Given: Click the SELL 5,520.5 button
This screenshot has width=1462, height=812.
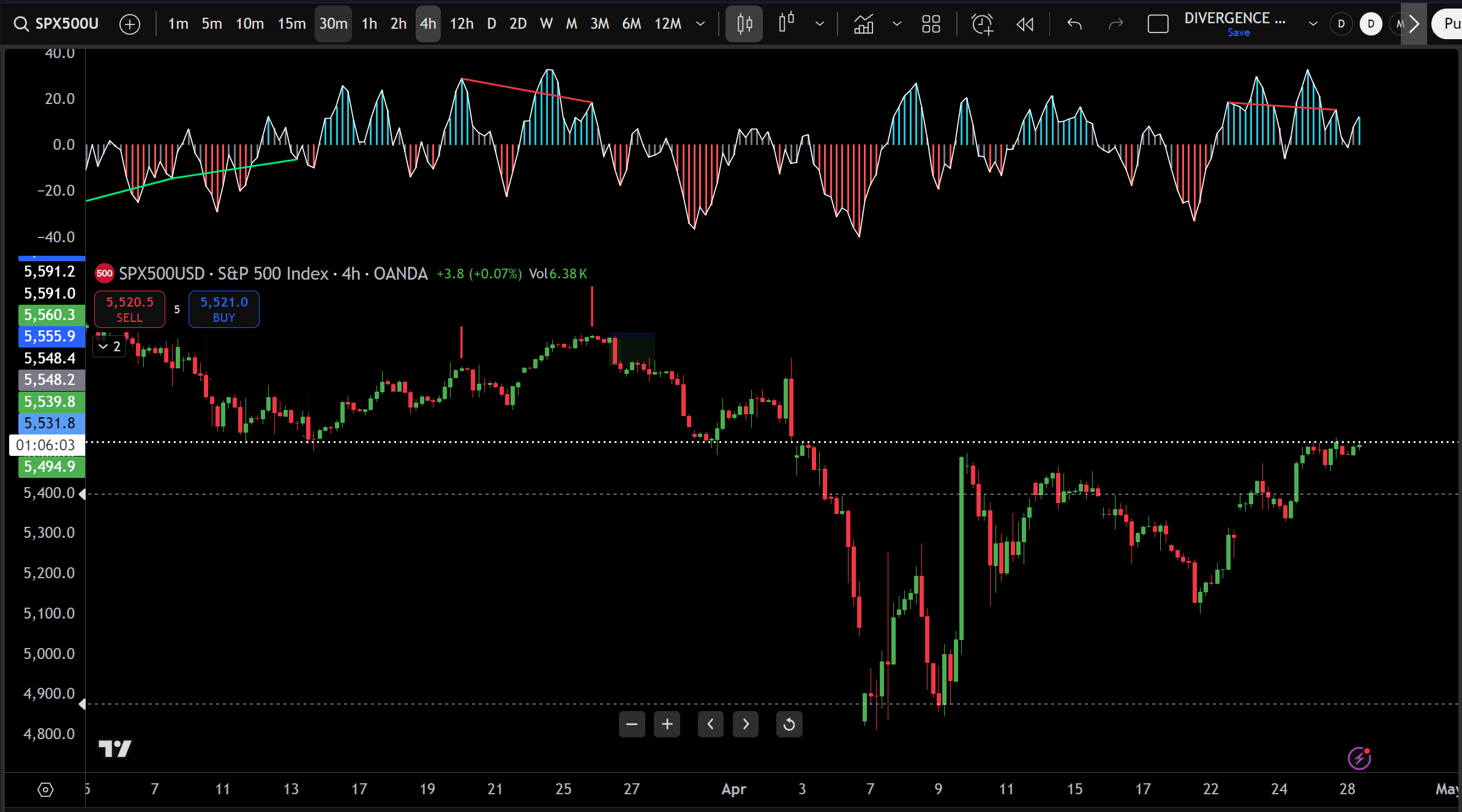Looking at the screenshot, I should coord(130,310).
